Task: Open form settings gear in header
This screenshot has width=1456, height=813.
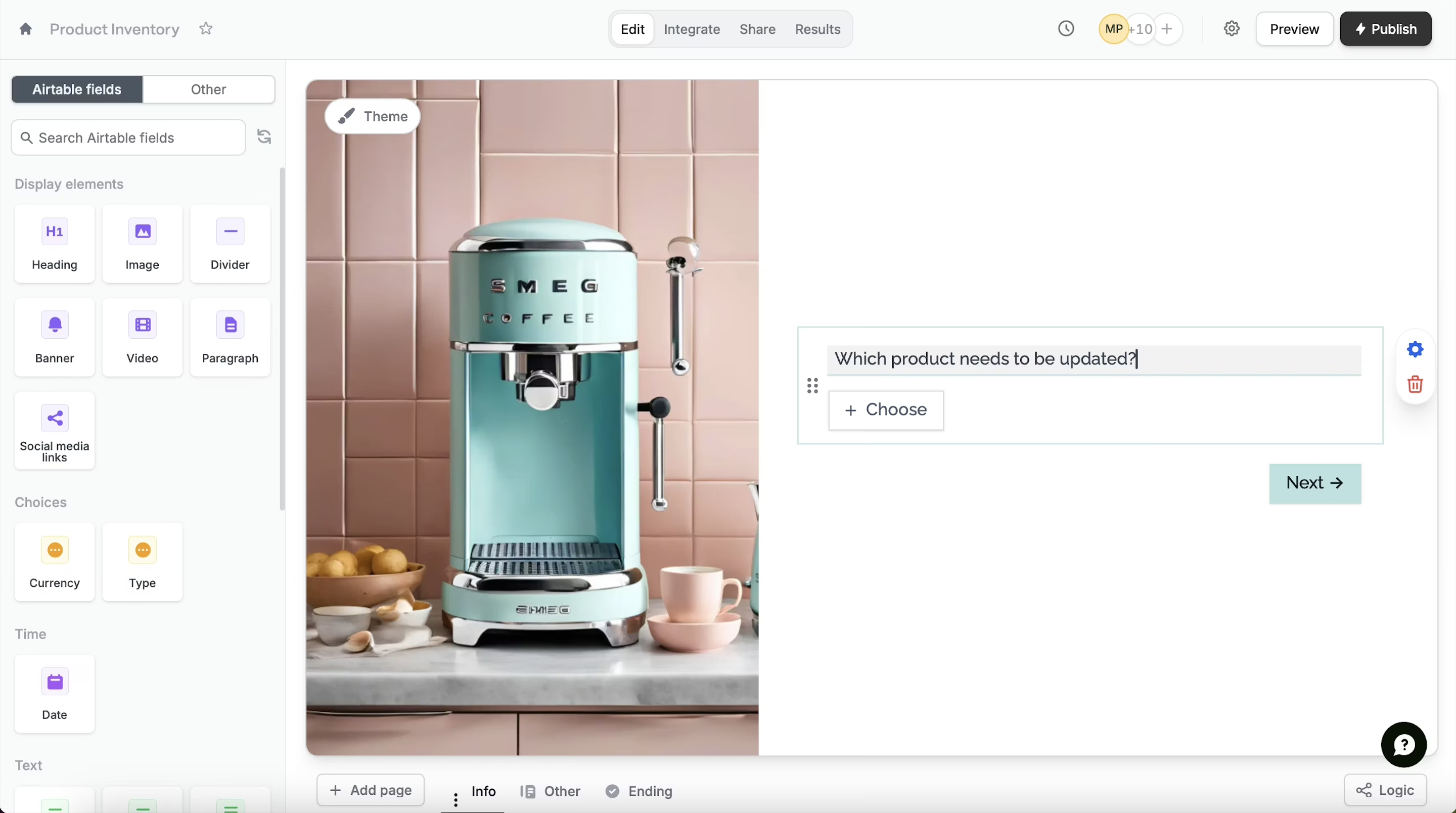Action: pos(1232,29)
